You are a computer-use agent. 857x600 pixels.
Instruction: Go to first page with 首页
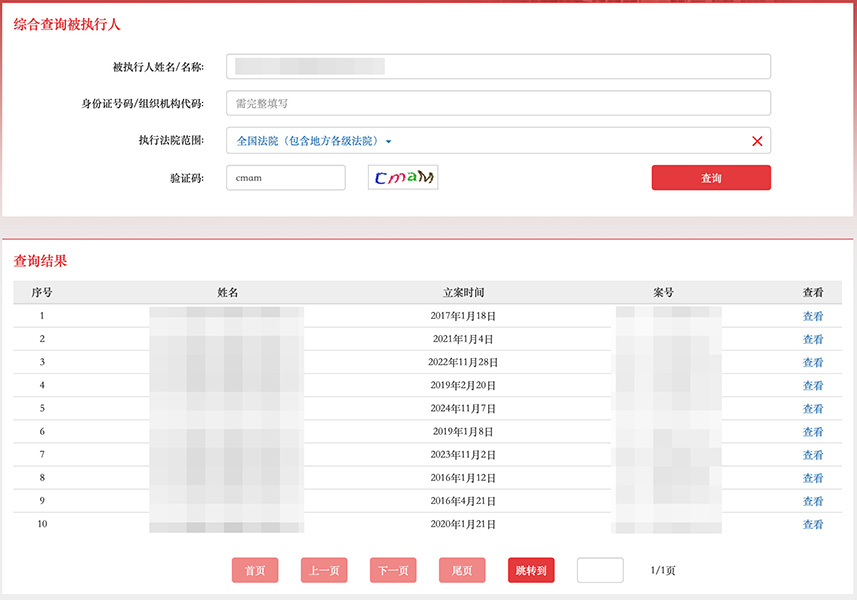coord(255,570)
